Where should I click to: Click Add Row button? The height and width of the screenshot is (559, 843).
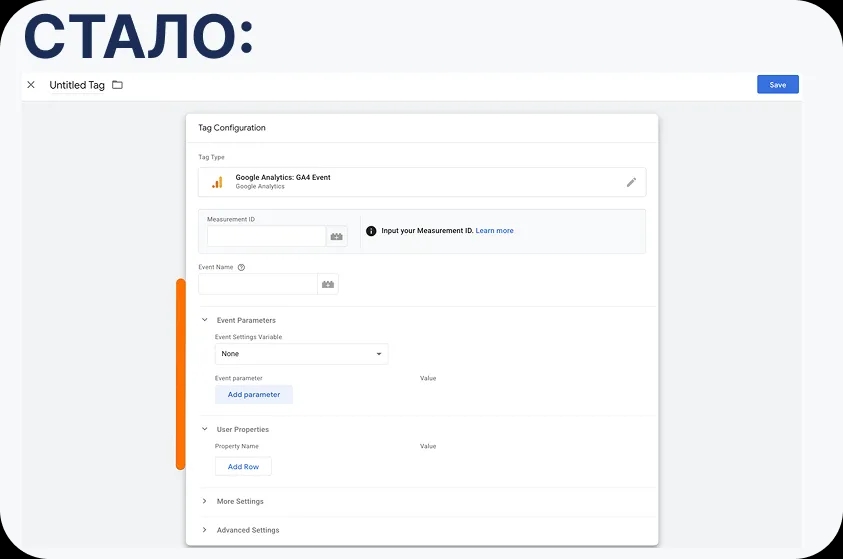(243, 467)
